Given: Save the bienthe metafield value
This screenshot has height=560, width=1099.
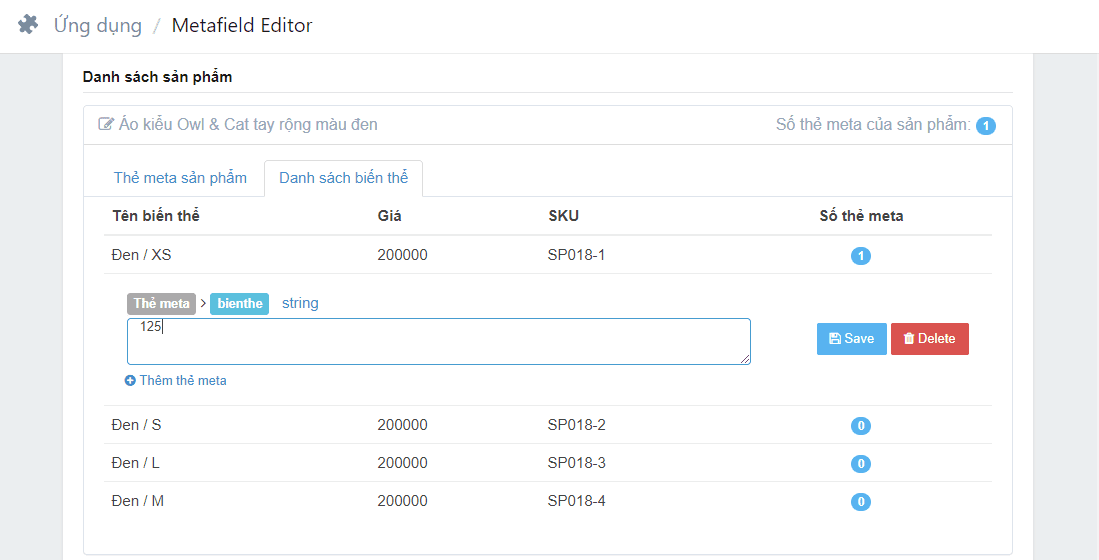Looking at the screenshot, I should point(851,339).
